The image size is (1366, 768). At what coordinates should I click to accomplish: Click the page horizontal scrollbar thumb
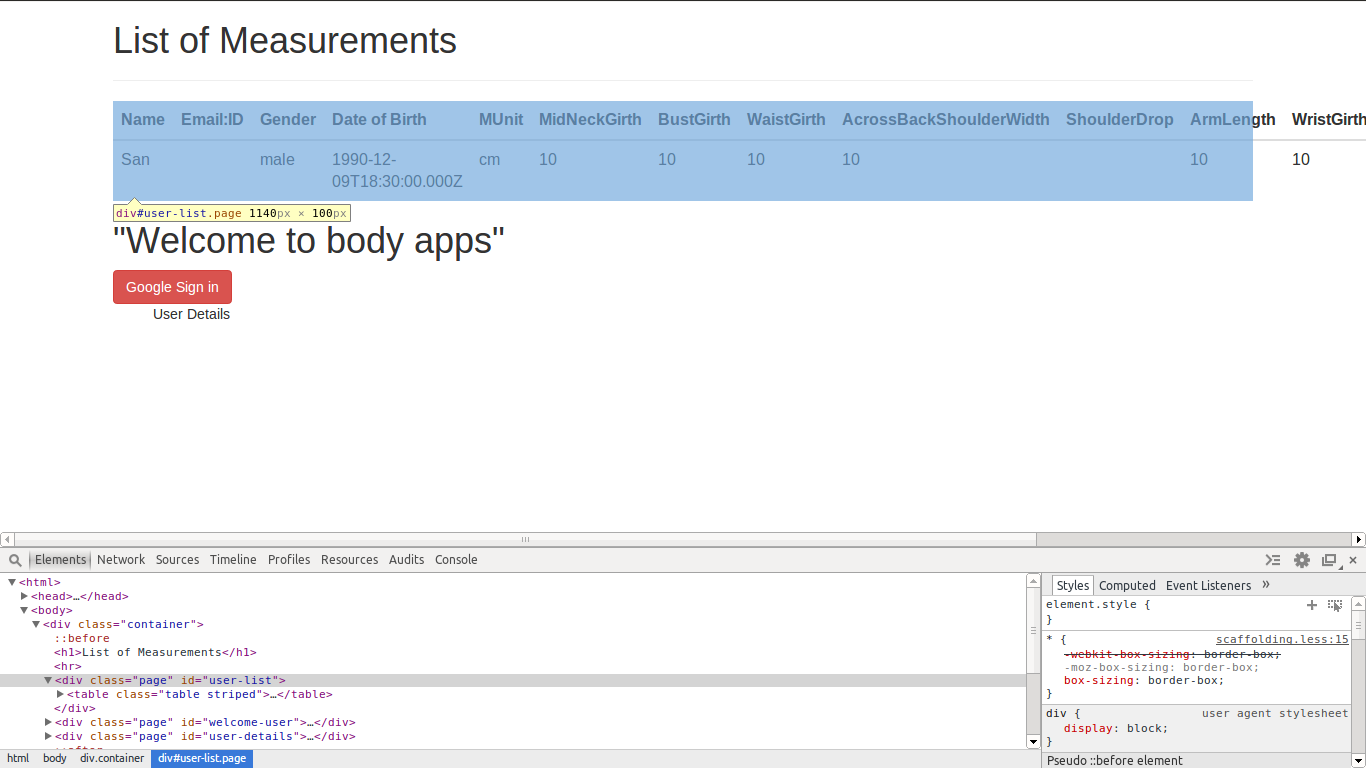click(525, 539)
